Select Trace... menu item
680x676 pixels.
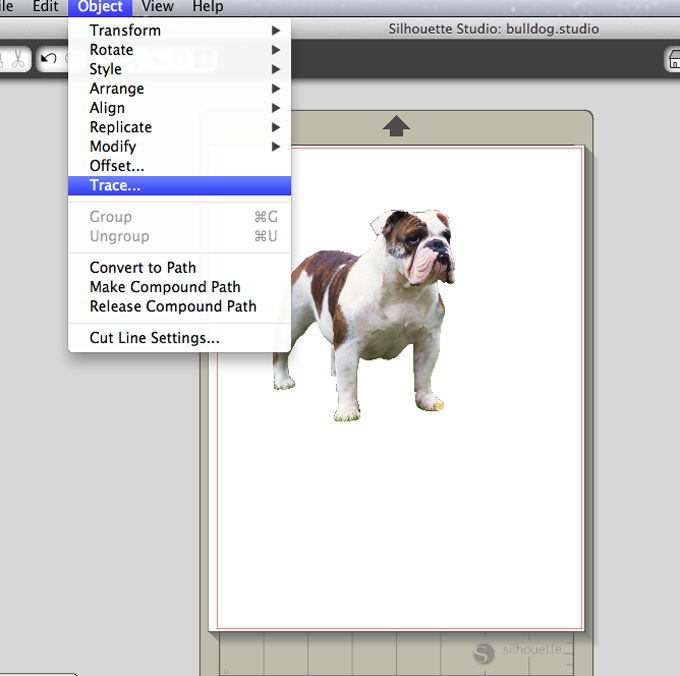pos(180,186)
